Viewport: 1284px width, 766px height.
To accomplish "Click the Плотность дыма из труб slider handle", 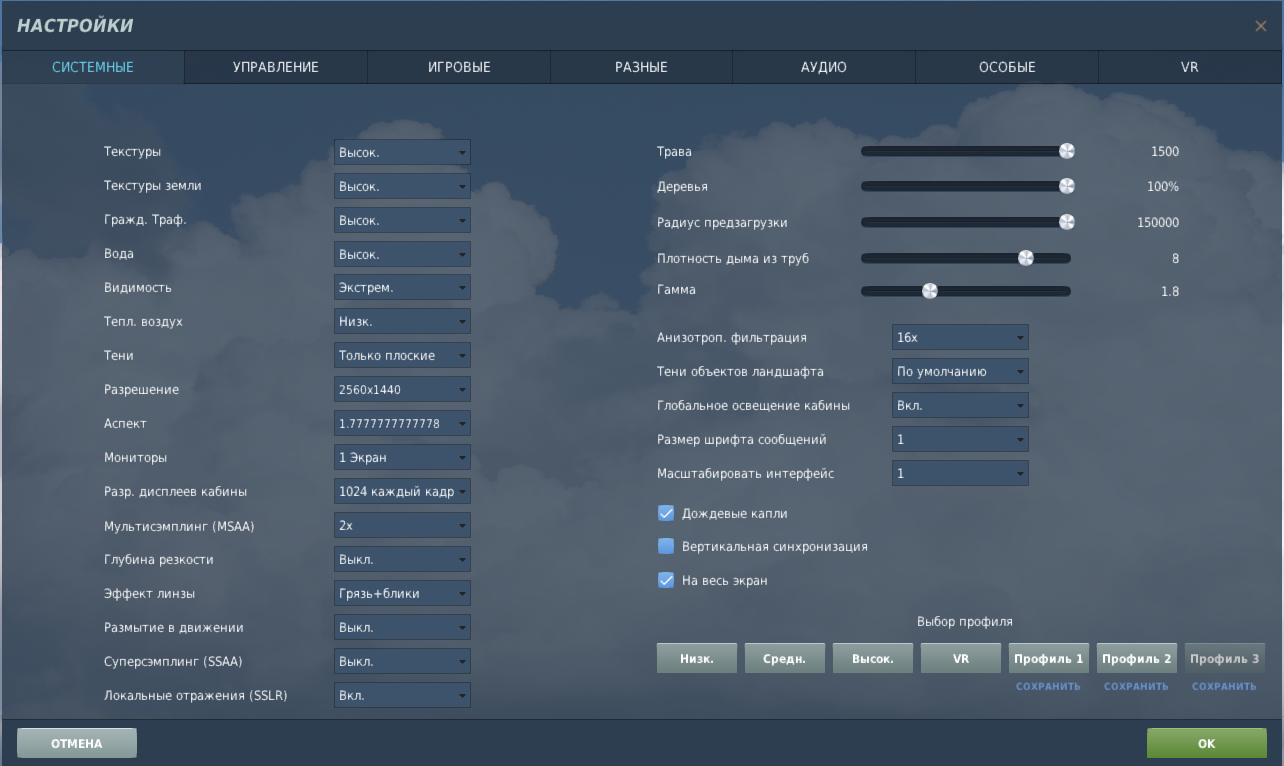I will click(x=1025, y=258).
